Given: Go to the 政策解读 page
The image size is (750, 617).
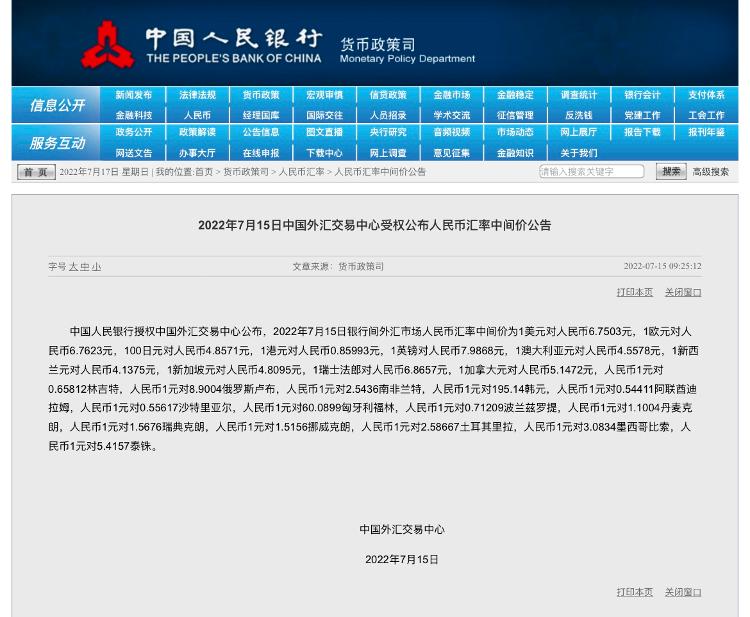Looking at the screenshot, I should (197, 132).
